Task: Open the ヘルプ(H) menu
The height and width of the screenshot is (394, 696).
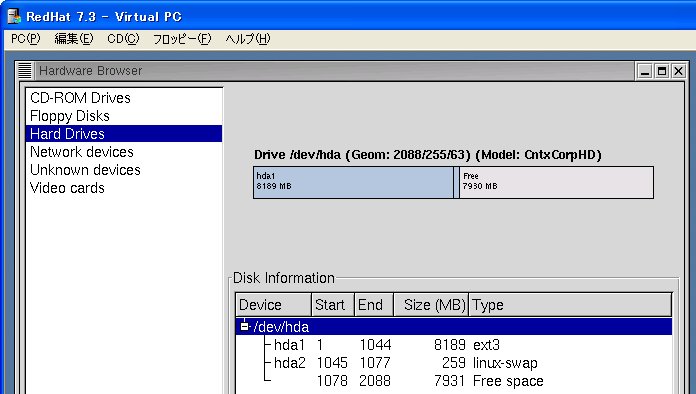Action: [248, 39]
